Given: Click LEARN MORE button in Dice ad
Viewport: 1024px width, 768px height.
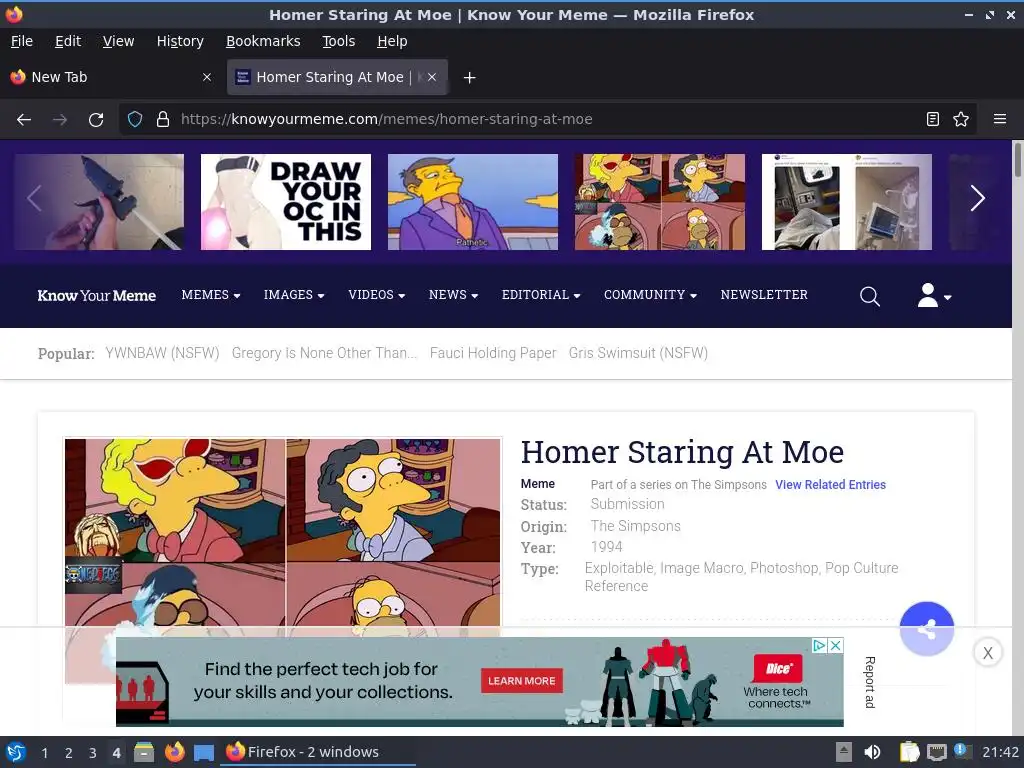Looking at the screenshot, I should click(x=521, y=681).
